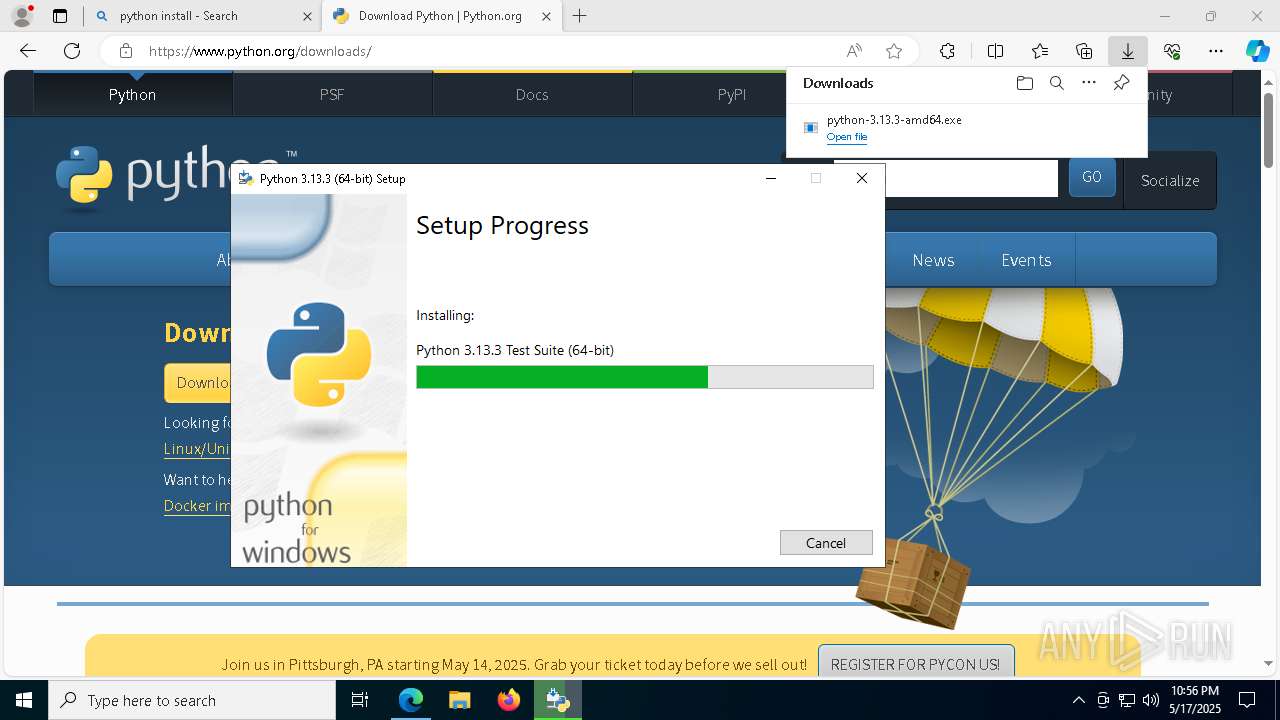
Task: Open Edge Settings and more menu
Action: [1216, 51]
